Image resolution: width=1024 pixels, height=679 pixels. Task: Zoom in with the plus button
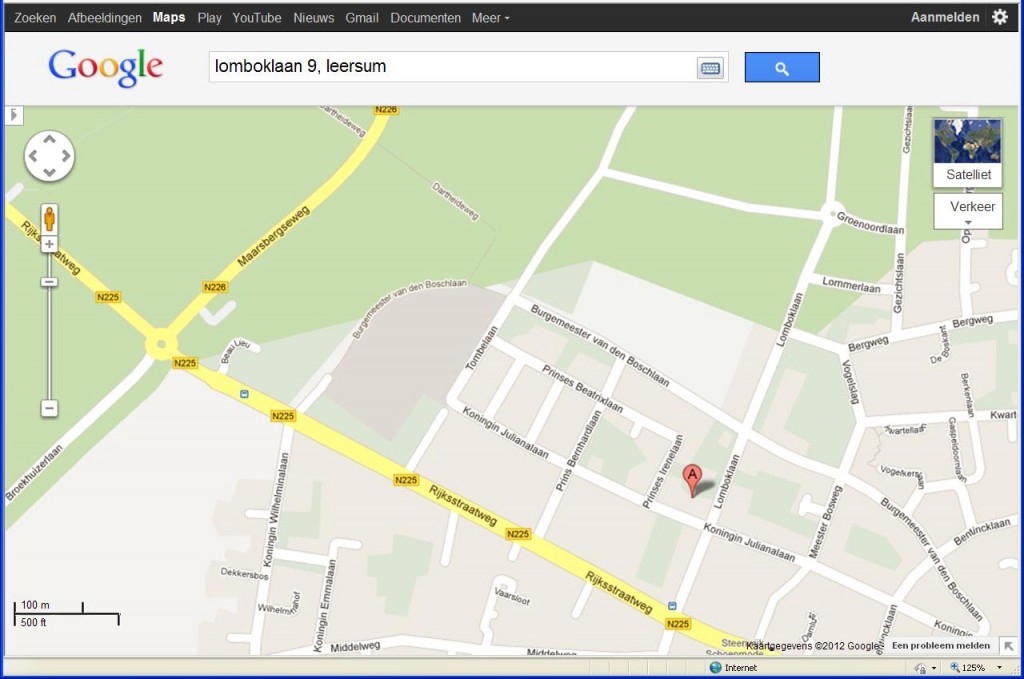tap(49, 244)
